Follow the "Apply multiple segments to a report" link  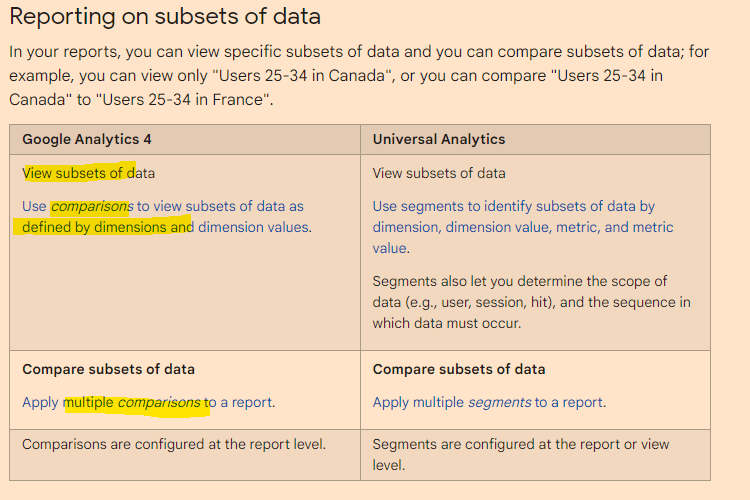click(x=489, y=402)
